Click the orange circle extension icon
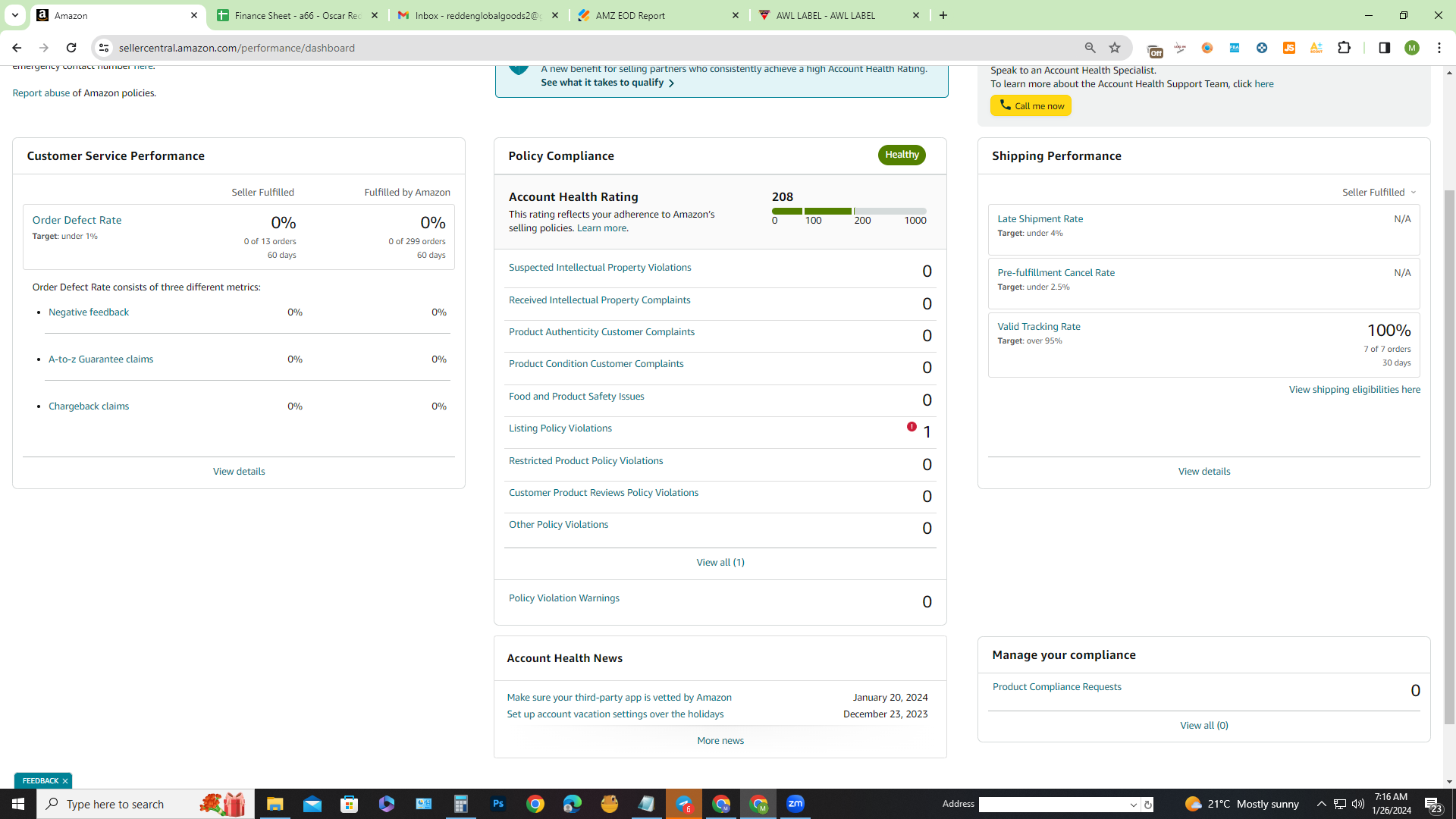The image size is (1456, 819). point(1207,48)
